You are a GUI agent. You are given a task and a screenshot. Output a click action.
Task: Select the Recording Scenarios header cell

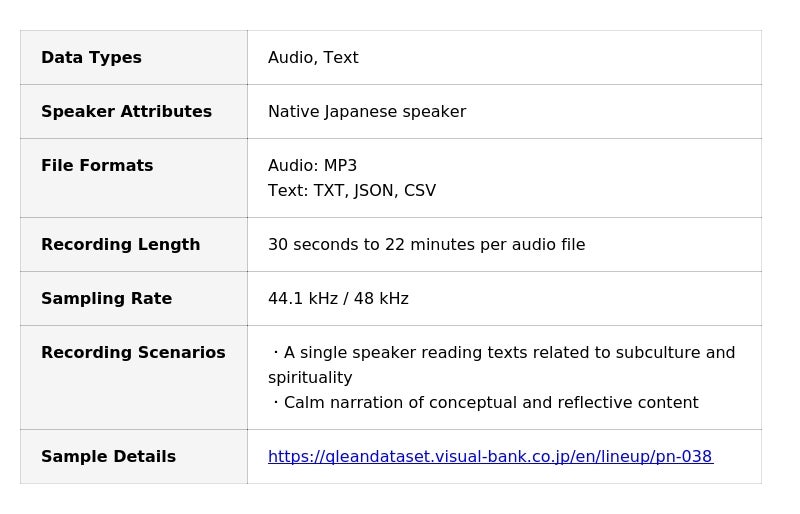(x=133, y=353)
